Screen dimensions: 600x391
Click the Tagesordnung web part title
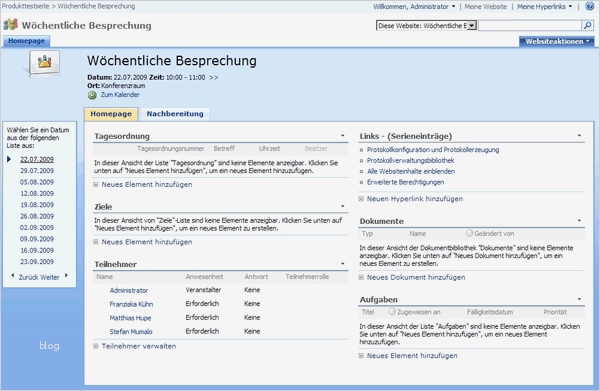click(122, 136)
